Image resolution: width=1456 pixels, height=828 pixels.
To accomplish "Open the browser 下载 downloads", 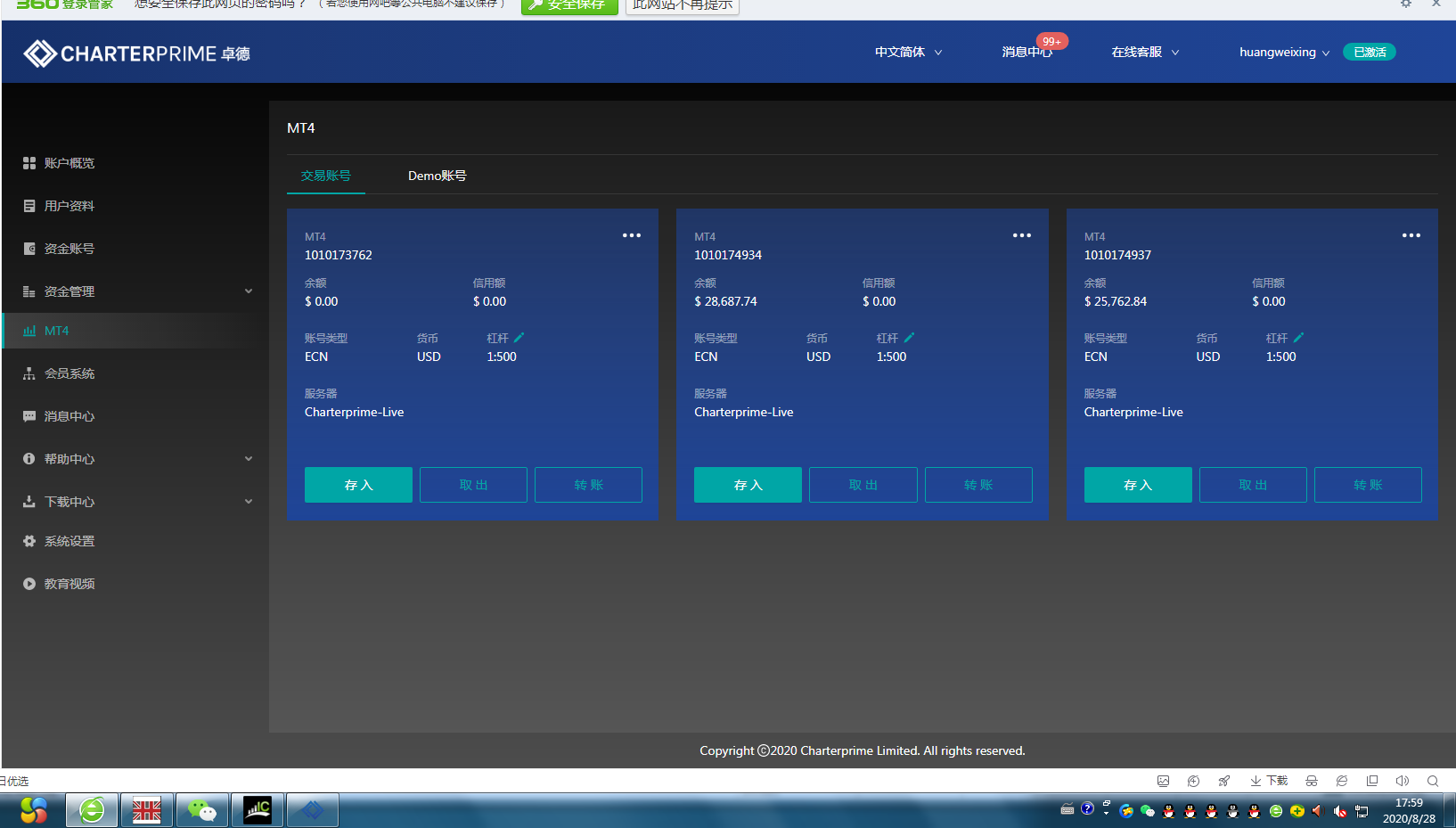I will (1269, 781).
